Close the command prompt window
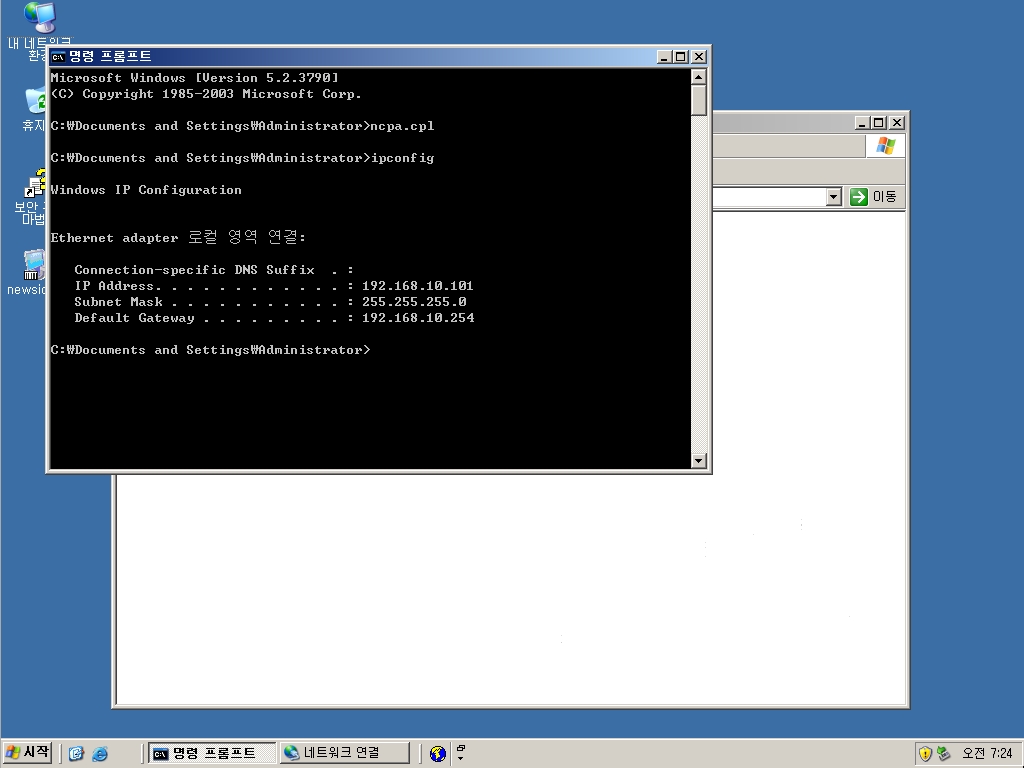Image resolution: width=1024 pixels, height=768 pixels. pos(699,57)
